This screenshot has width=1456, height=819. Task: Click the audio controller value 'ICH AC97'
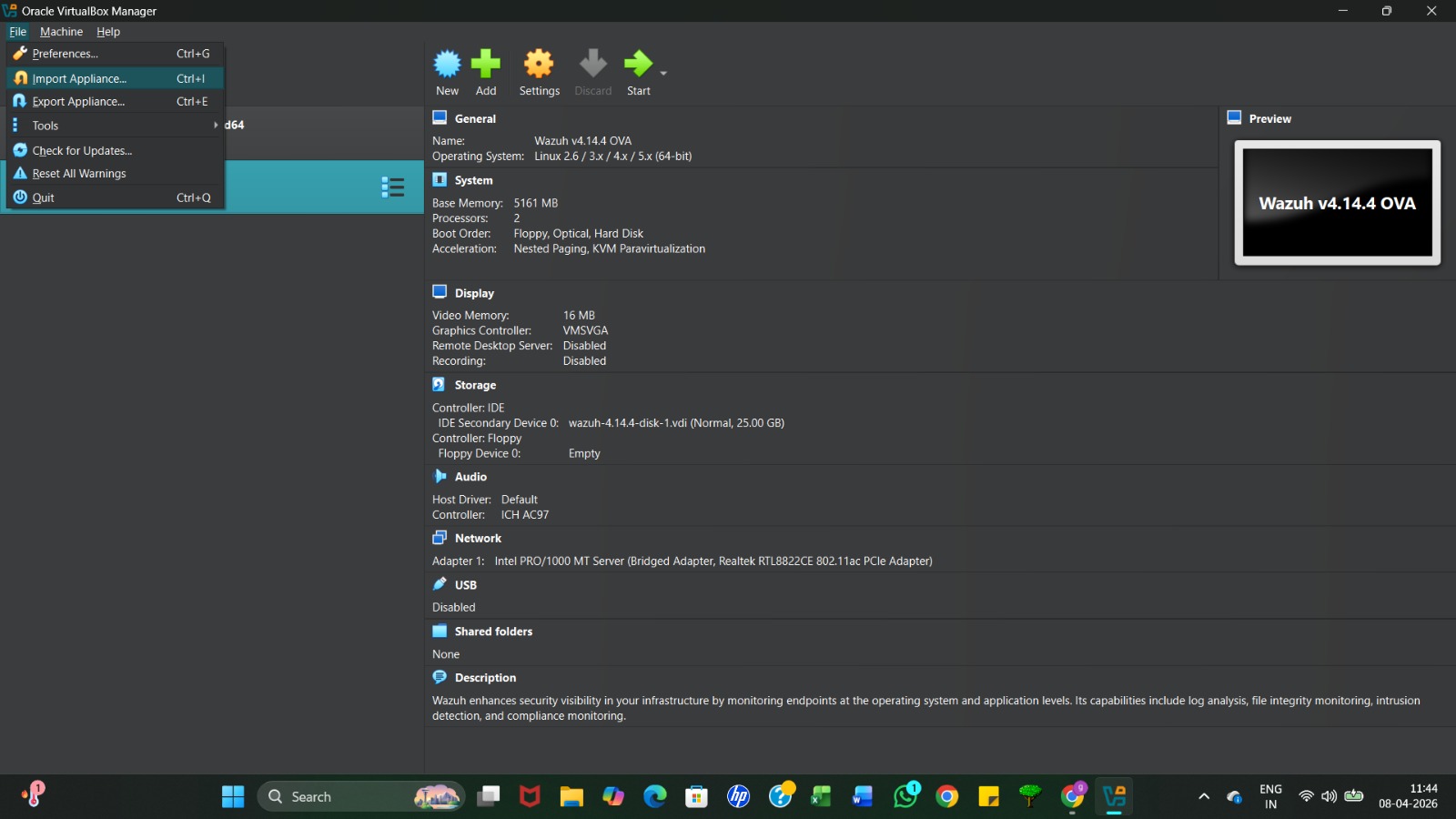point(524,515)
